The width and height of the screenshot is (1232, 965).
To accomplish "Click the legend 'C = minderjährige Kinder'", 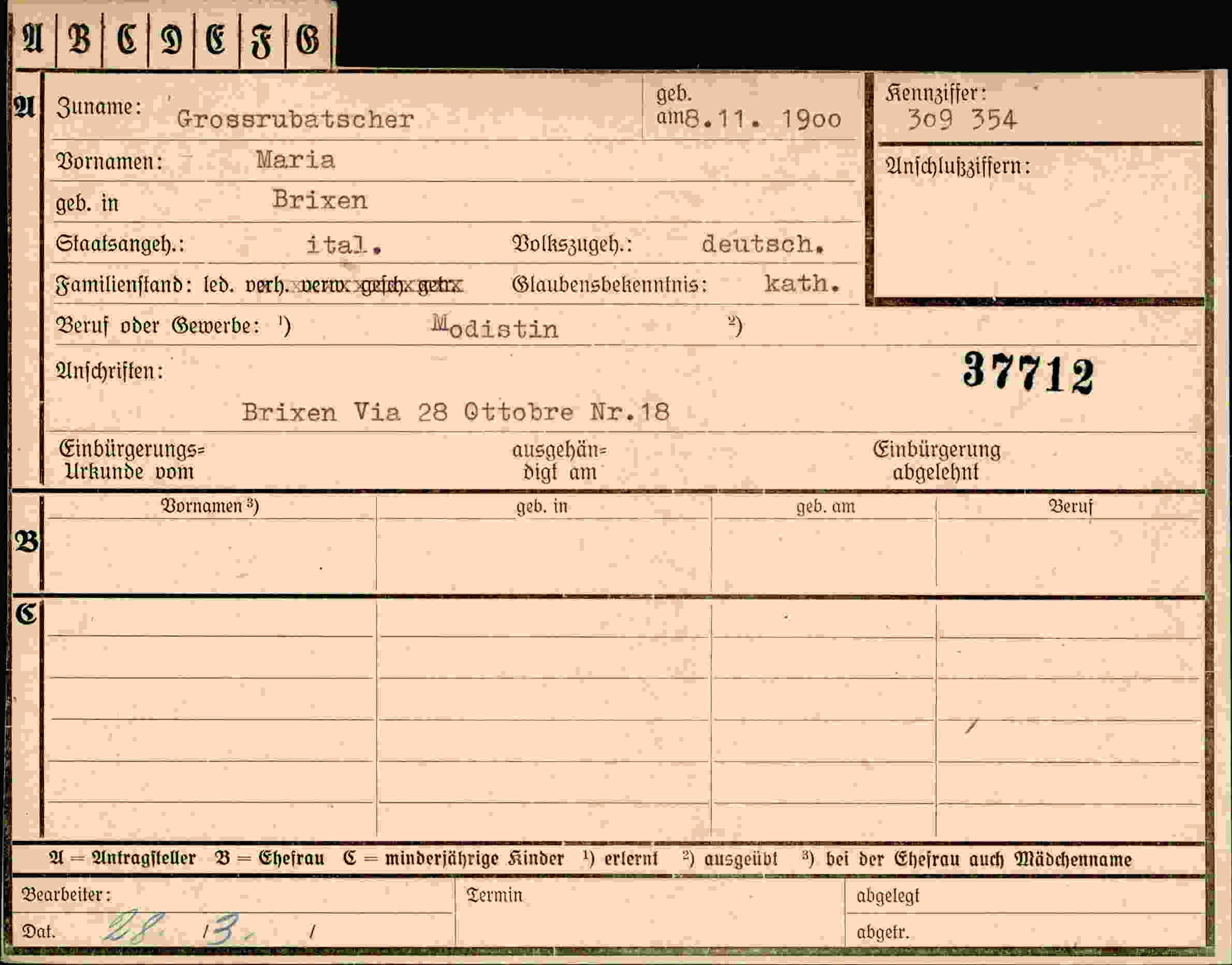I will click(453, 859).
